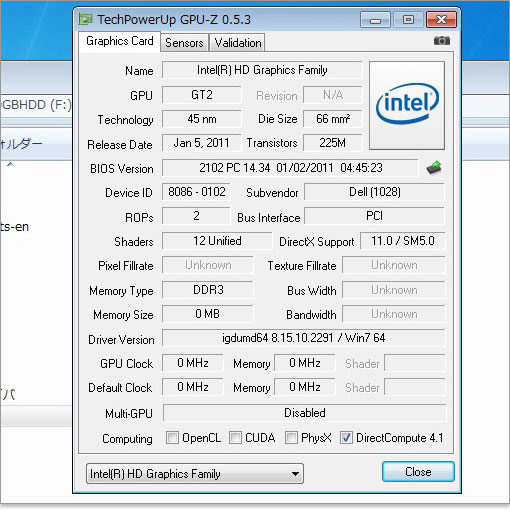Image resolution: width=510 pixels, height=511 pixels.
Task: Click the Release Date field Jan 5, 2011
Action: coord(202,143)
